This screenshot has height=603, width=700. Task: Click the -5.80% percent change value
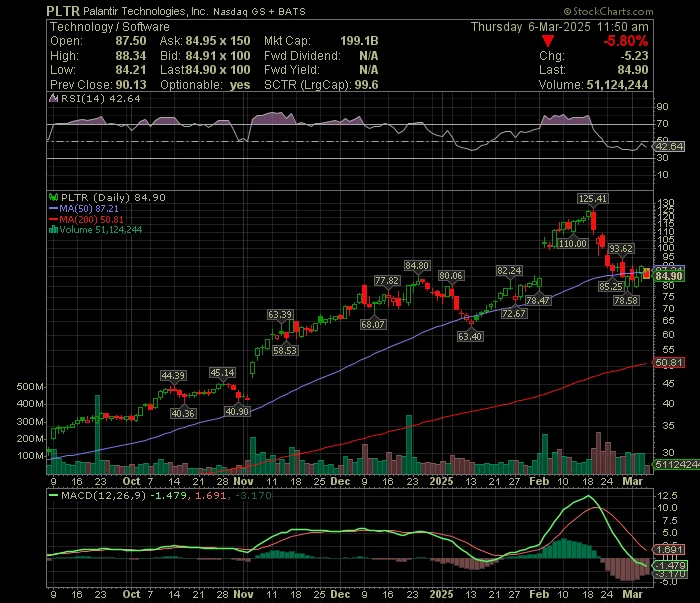coord(625,41)
